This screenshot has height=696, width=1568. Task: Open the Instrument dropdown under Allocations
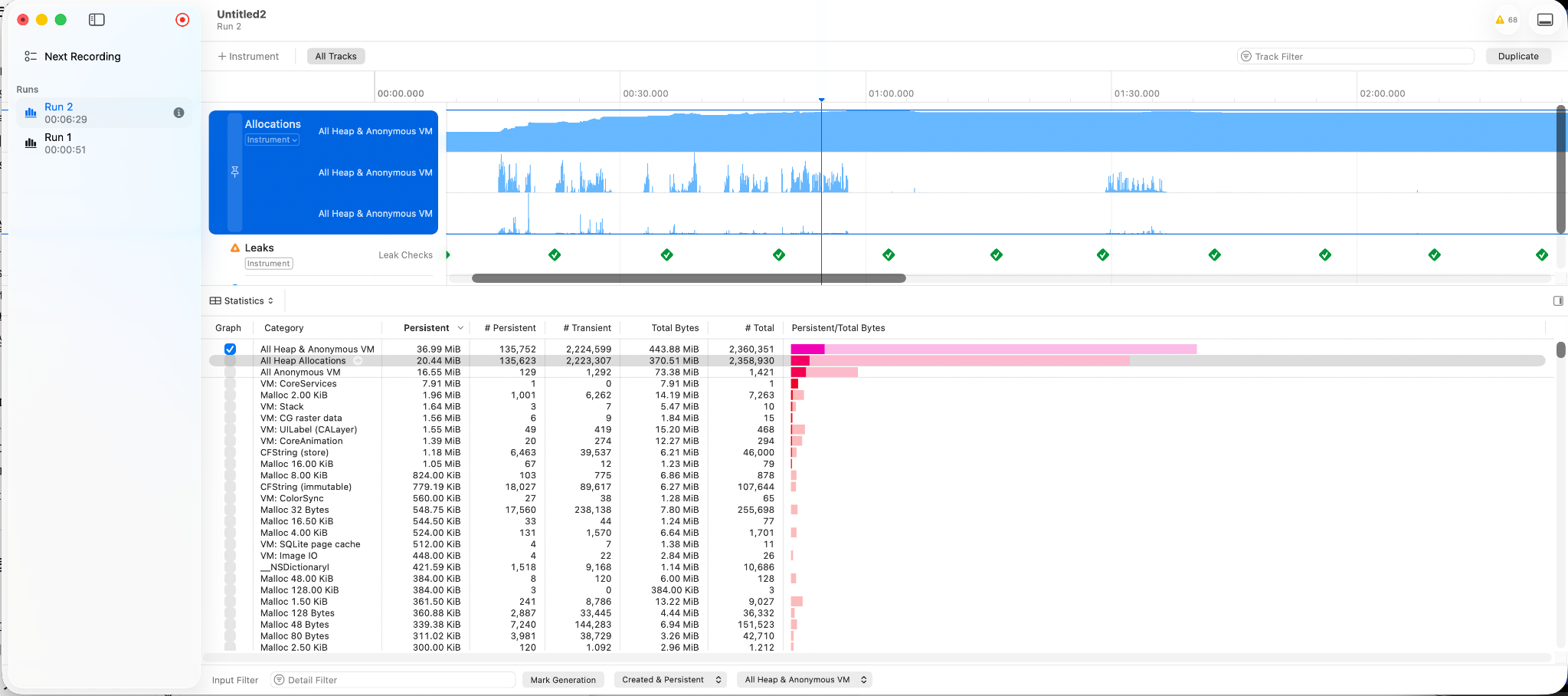[x=272, y=140]
